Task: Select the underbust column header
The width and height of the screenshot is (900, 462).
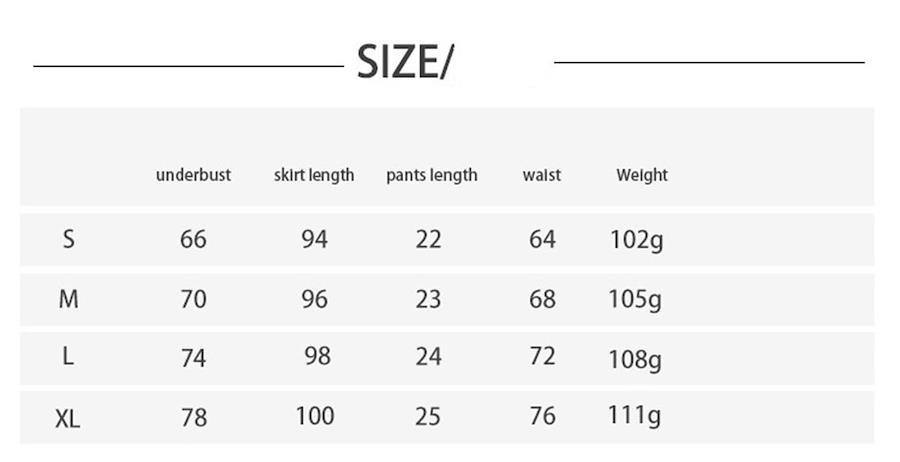Action: pos(193,175)
